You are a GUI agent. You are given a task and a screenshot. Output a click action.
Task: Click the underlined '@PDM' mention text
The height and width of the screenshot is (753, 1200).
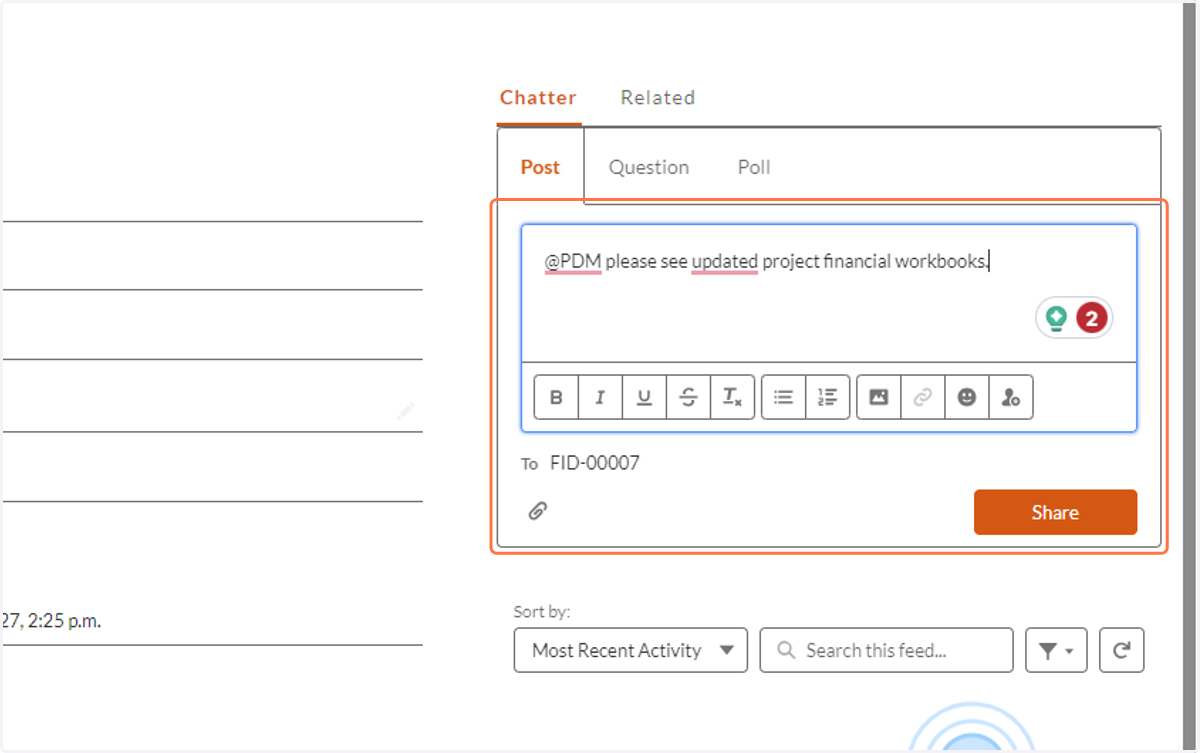[573, 262]
